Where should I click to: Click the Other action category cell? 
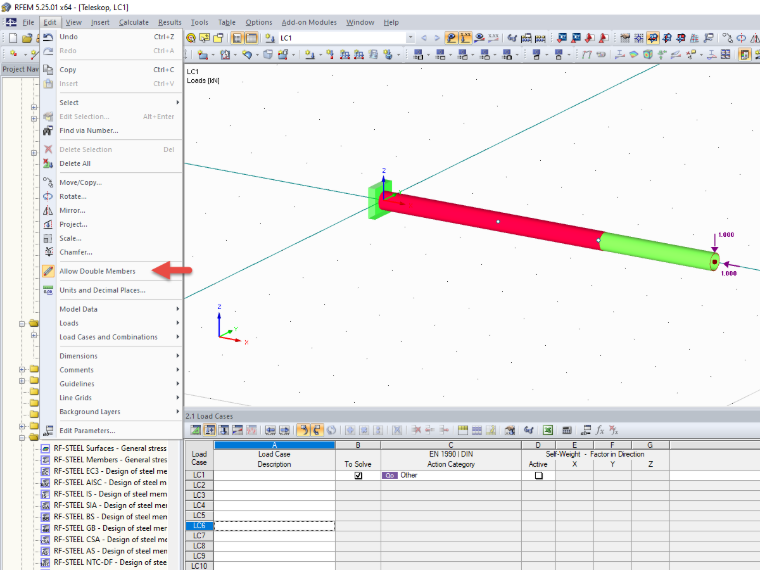click(x=451, y=475)
